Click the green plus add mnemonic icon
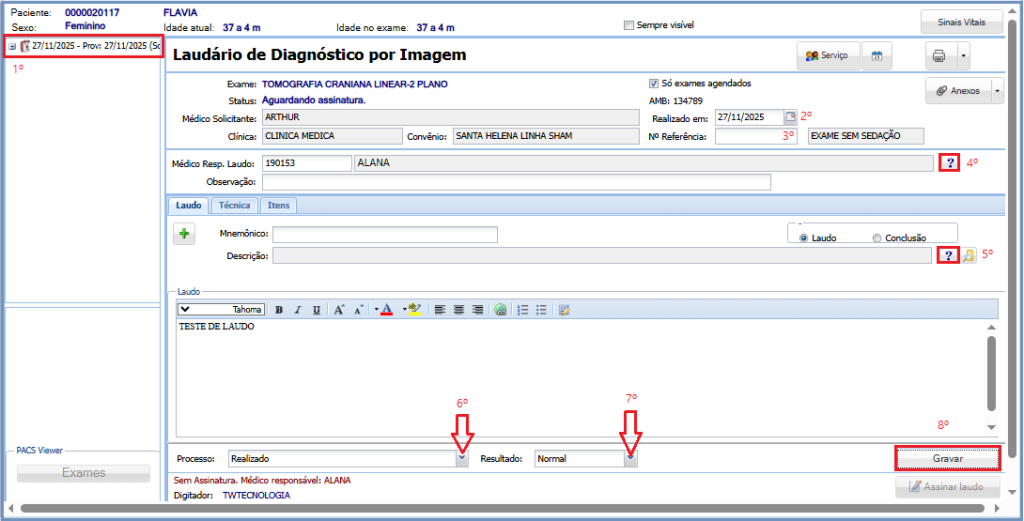This screenshot has height=521, width=1024. tap(185, 234)
